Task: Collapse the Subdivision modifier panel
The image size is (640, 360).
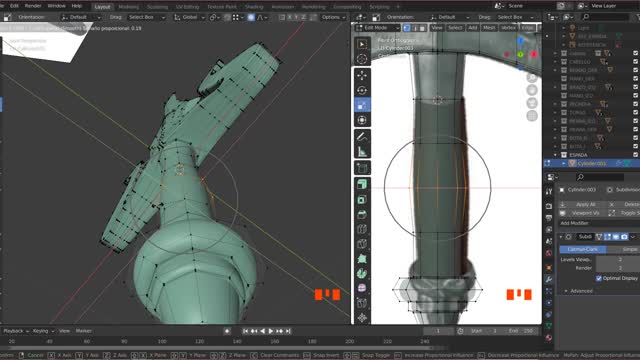Action: click(x=561, y=237)
